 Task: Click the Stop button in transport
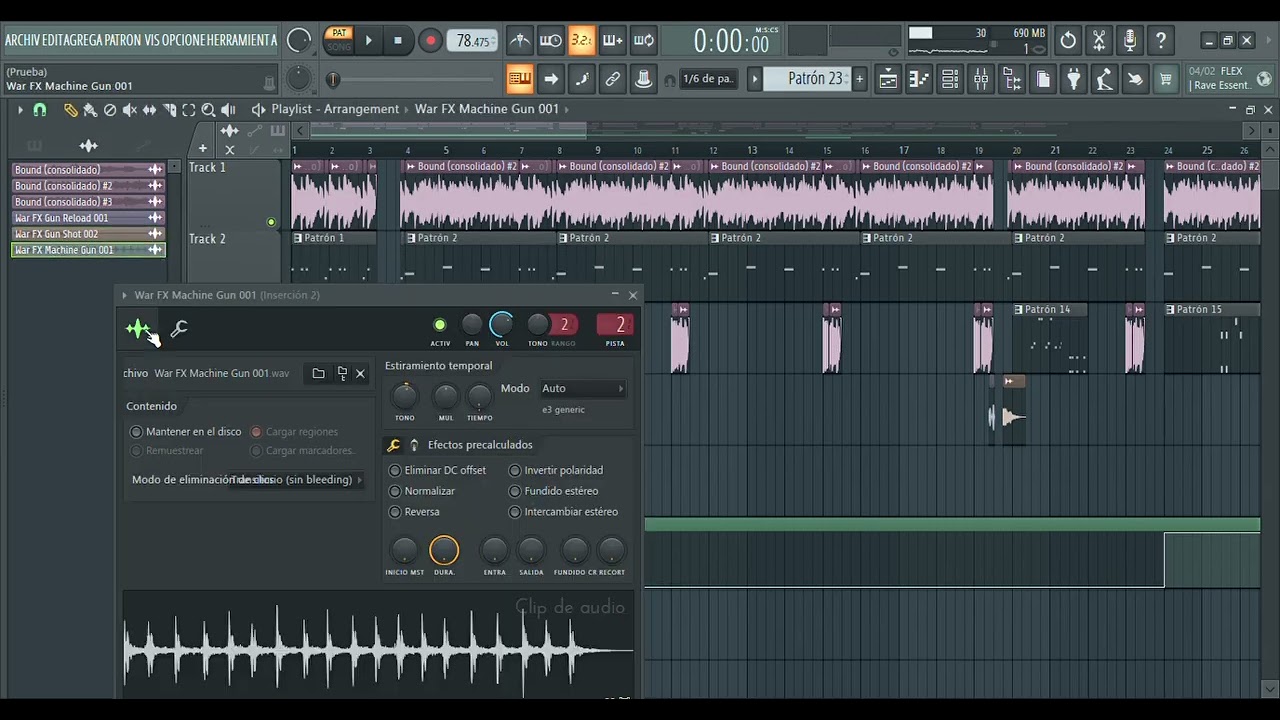point(398,41)
